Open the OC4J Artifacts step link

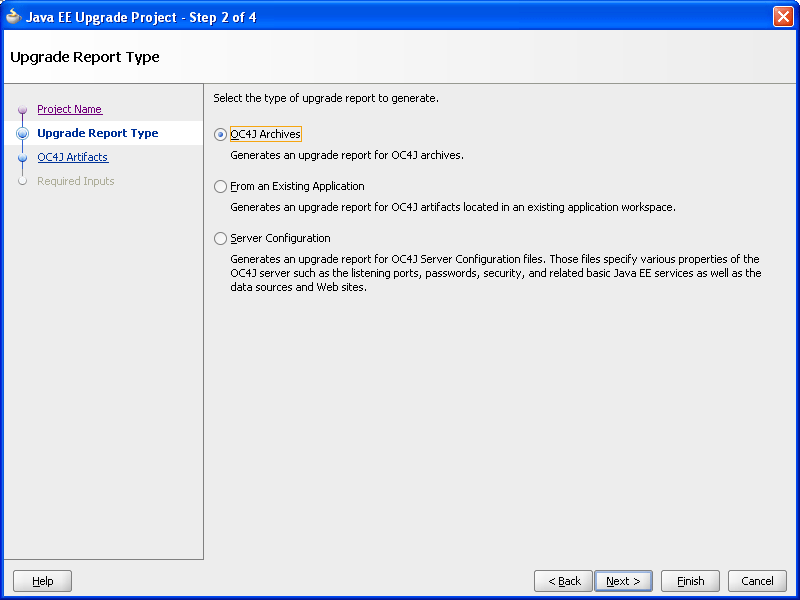tap(72, 157)
